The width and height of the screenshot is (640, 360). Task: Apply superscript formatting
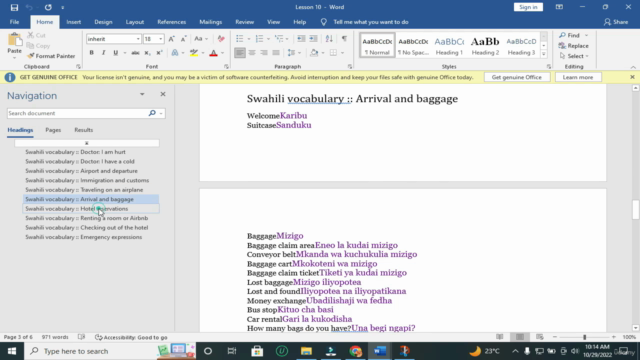(159, 53)
